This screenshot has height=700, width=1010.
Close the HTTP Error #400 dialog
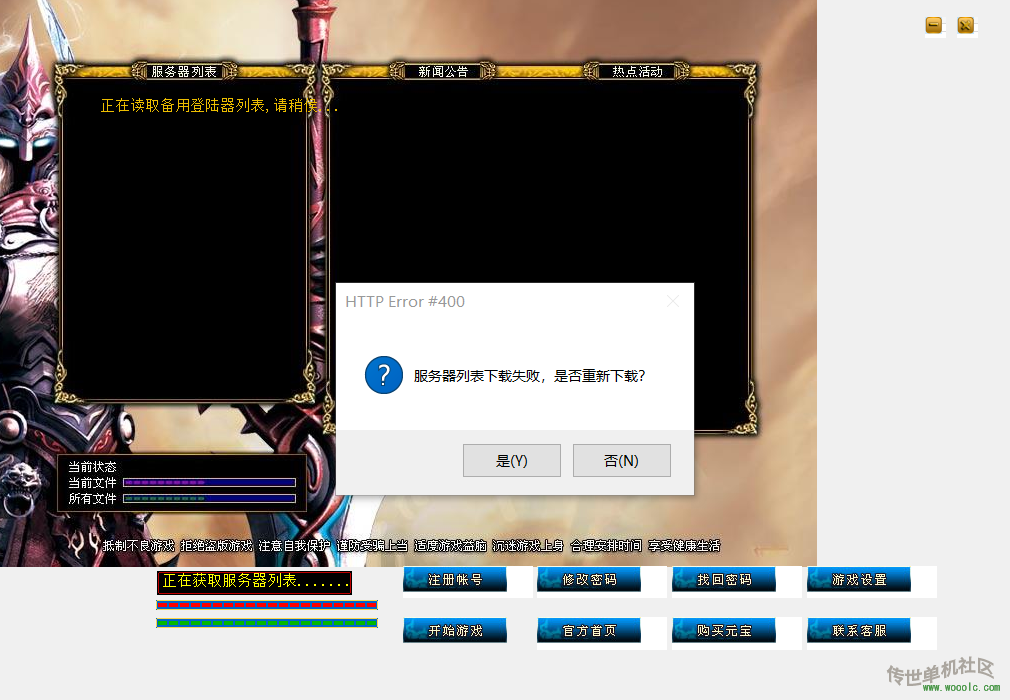coord(672,301)
